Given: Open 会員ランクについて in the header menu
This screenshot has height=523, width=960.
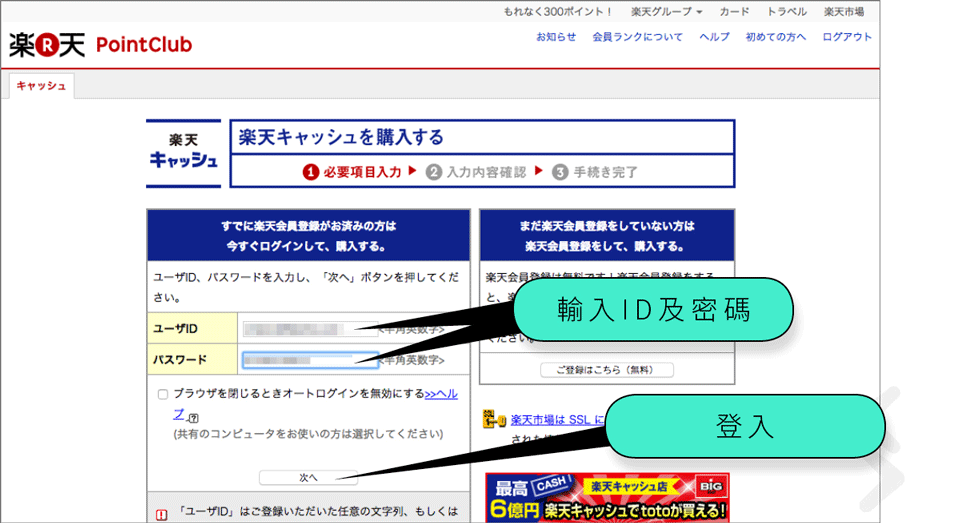Looking at the screenshot, I should coord(637,37).
